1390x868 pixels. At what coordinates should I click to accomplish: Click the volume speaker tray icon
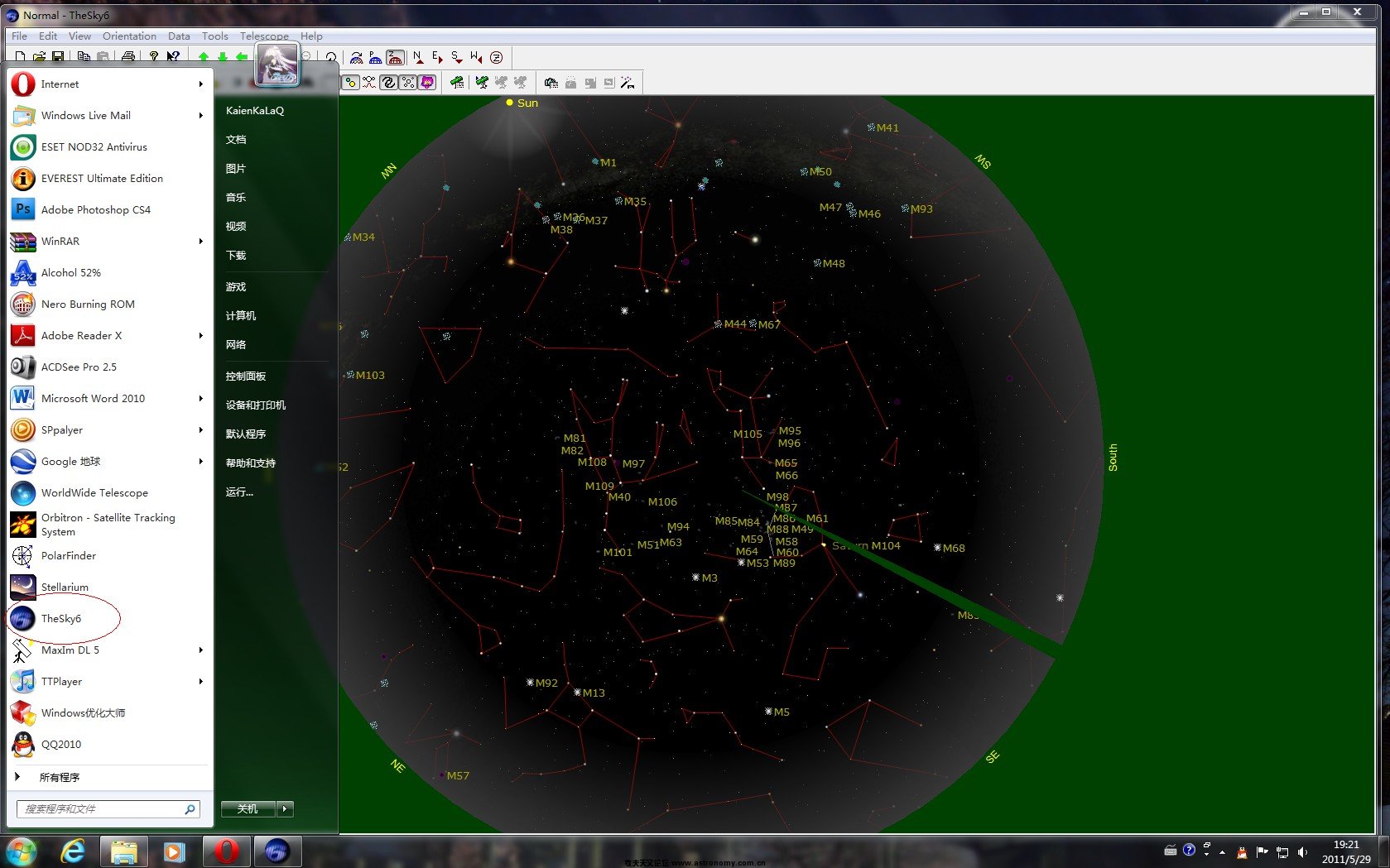1302,851
